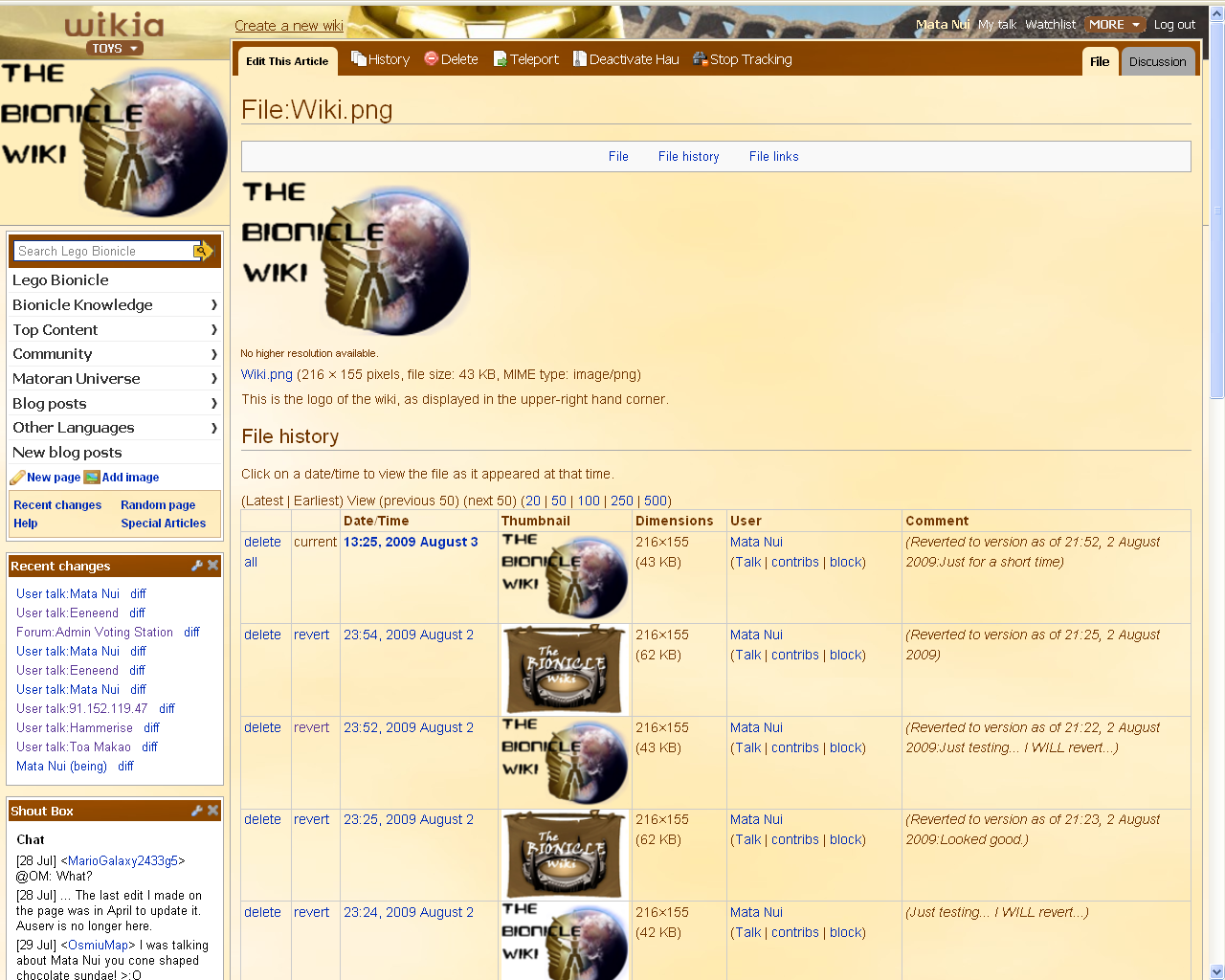Open contribs link in 23:25 row

pyautogui.click(x=795, y=840)
